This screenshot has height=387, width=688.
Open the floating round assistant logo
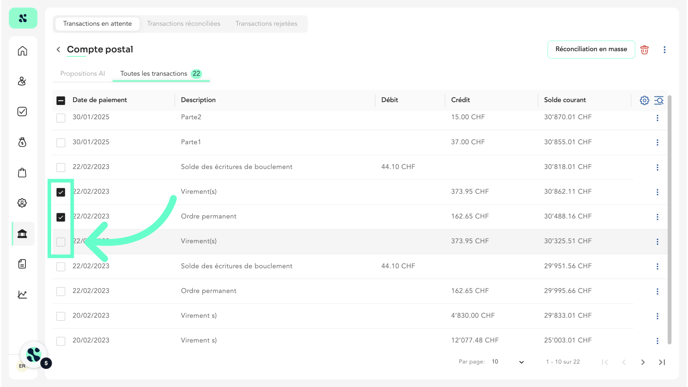(x=34, y=355)
